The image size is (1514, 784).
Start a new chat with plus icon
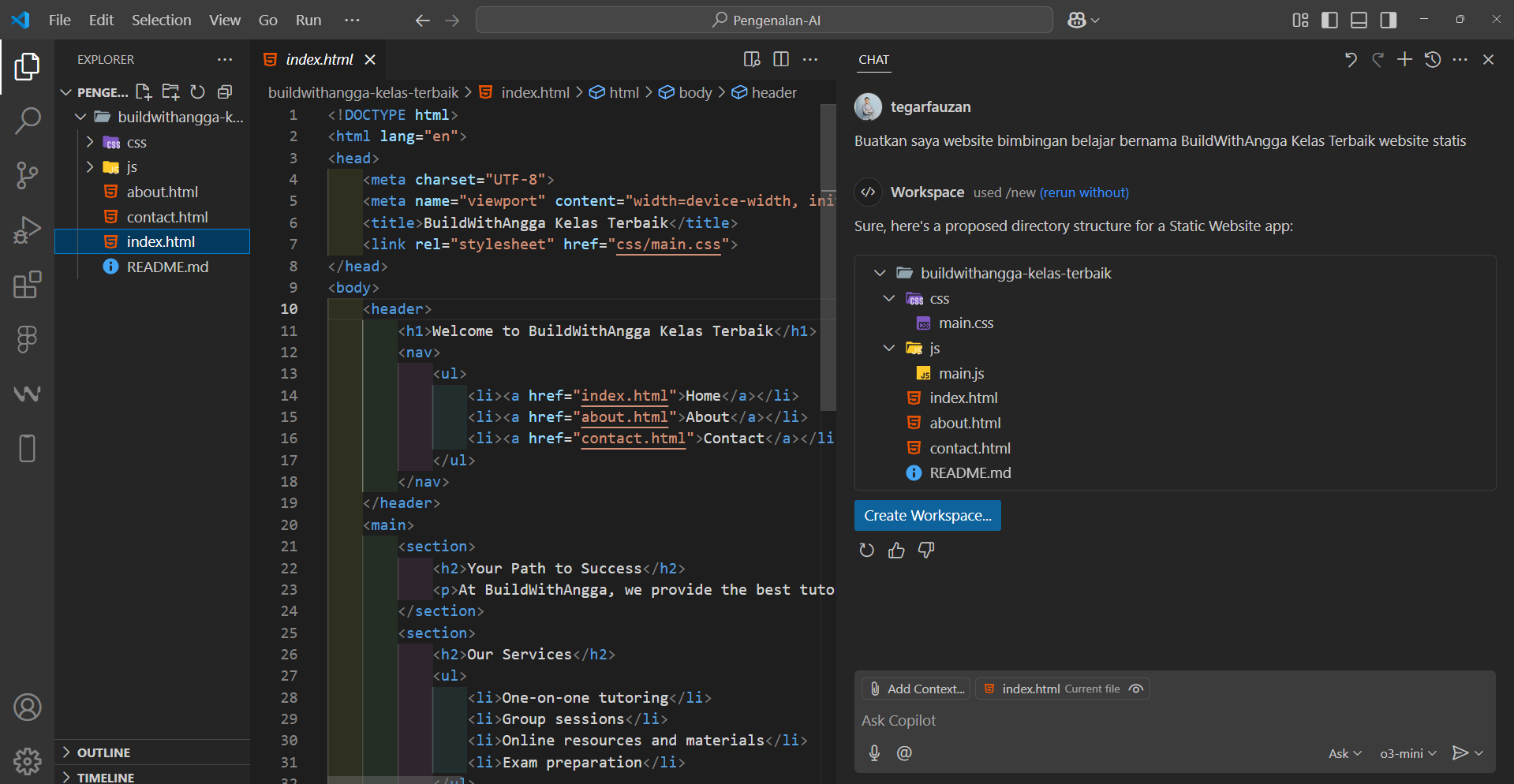[x=1405, y=60]
